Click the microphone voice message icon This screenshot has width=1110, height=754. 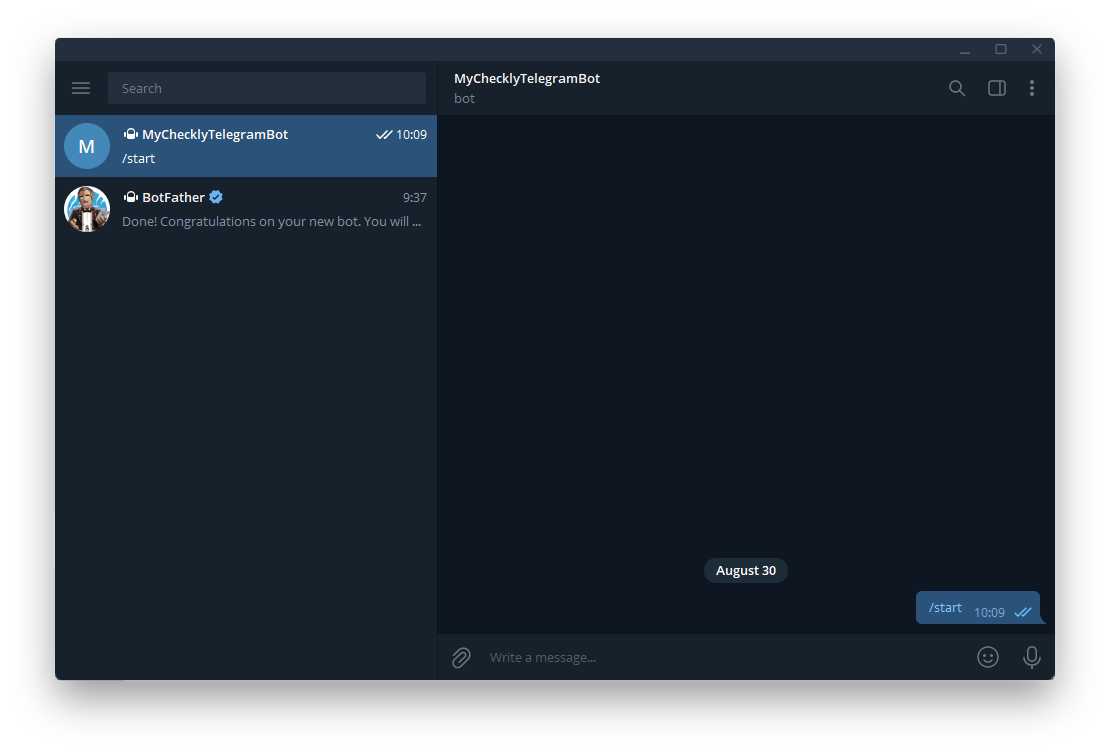1031,657
